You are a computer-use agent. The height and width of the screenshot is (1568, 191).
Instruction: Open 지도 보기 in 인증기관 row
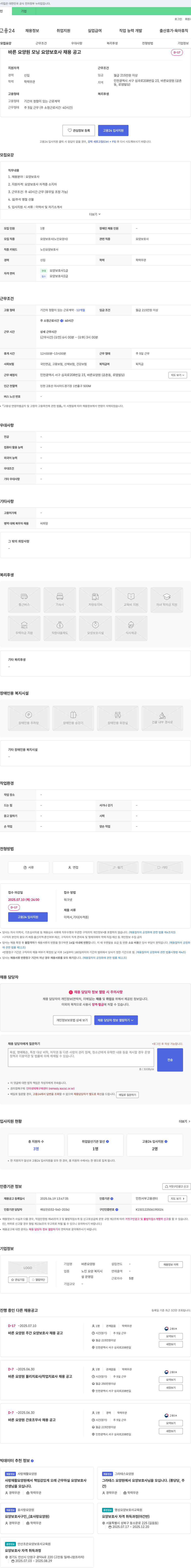[178, 1198]
